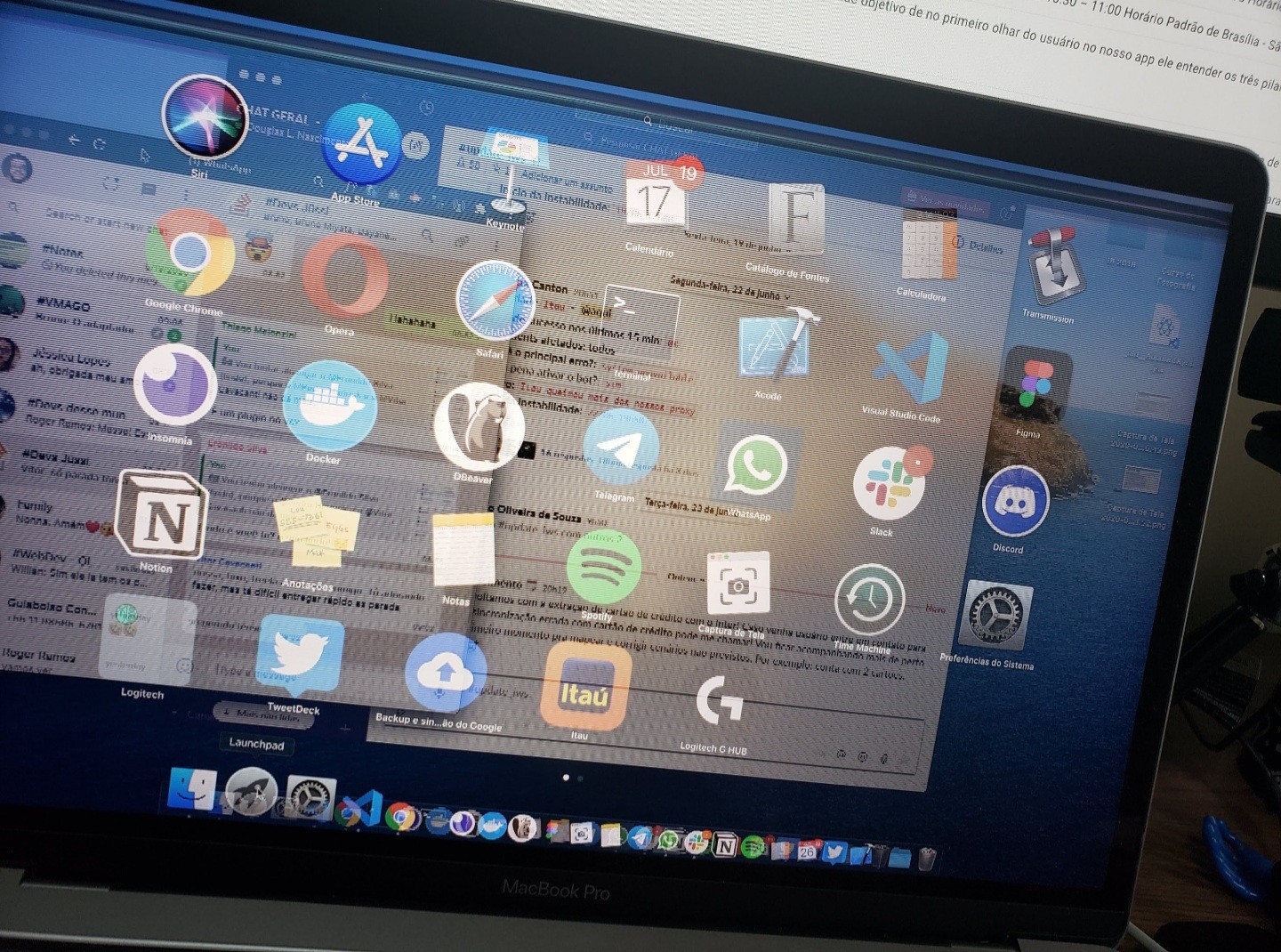
Task: Launch the Itaú banking app
Action: [x=585, y=688]
